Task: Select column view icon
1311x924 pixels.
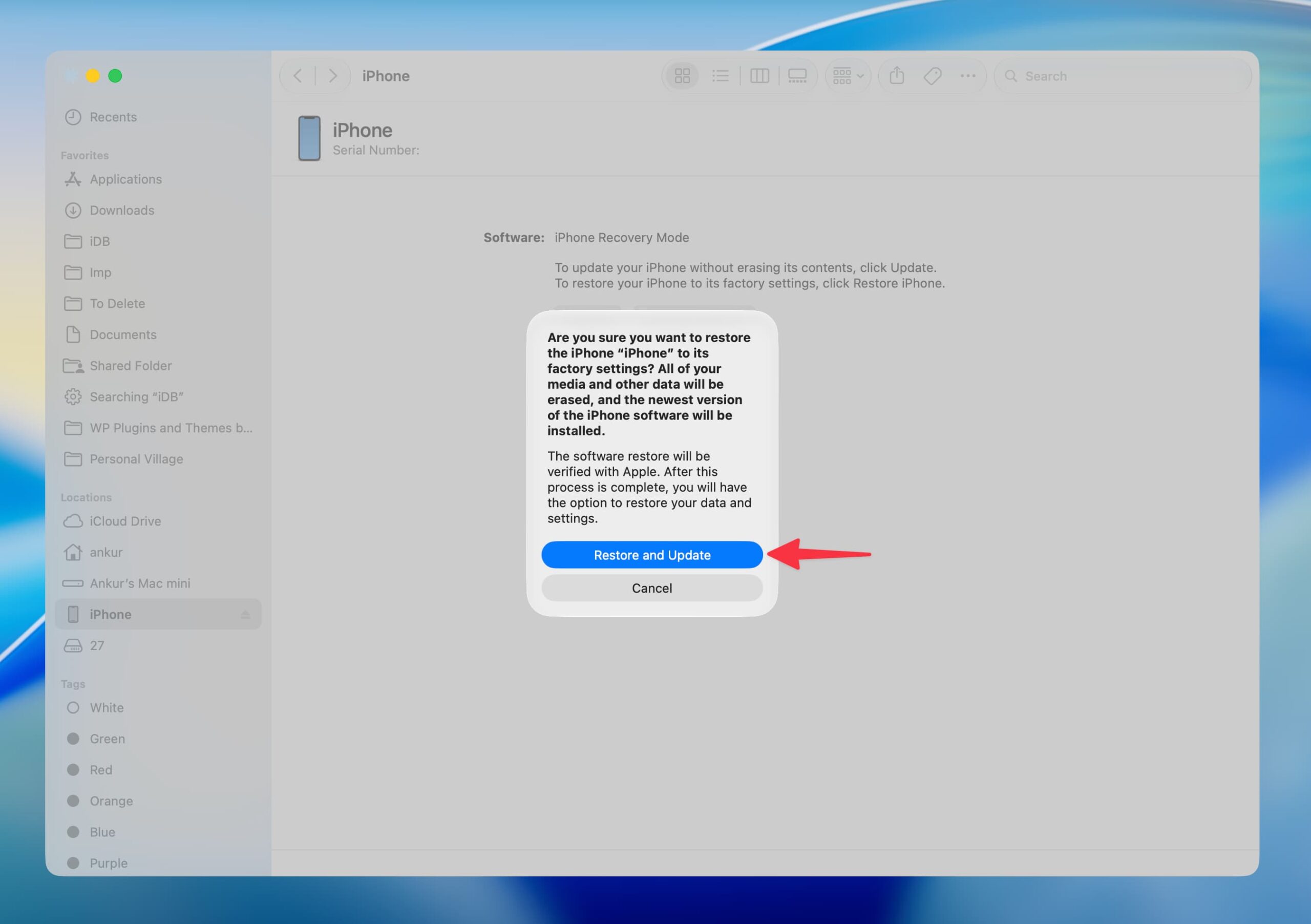Action: coord(759,76)
